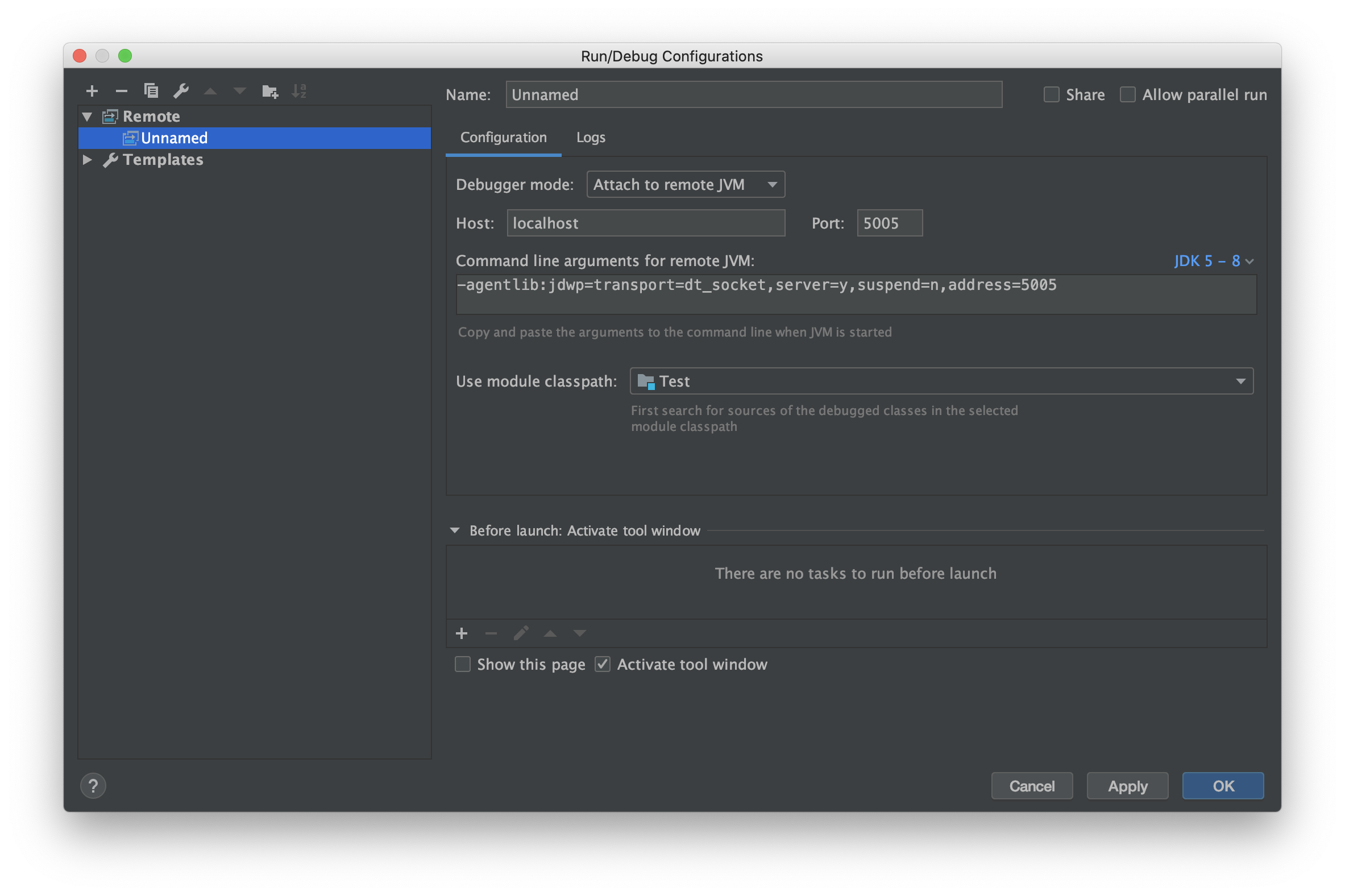Expand the Templates tree node
Viewport: 1345px width, 896px height.
(x=88, y=159)
